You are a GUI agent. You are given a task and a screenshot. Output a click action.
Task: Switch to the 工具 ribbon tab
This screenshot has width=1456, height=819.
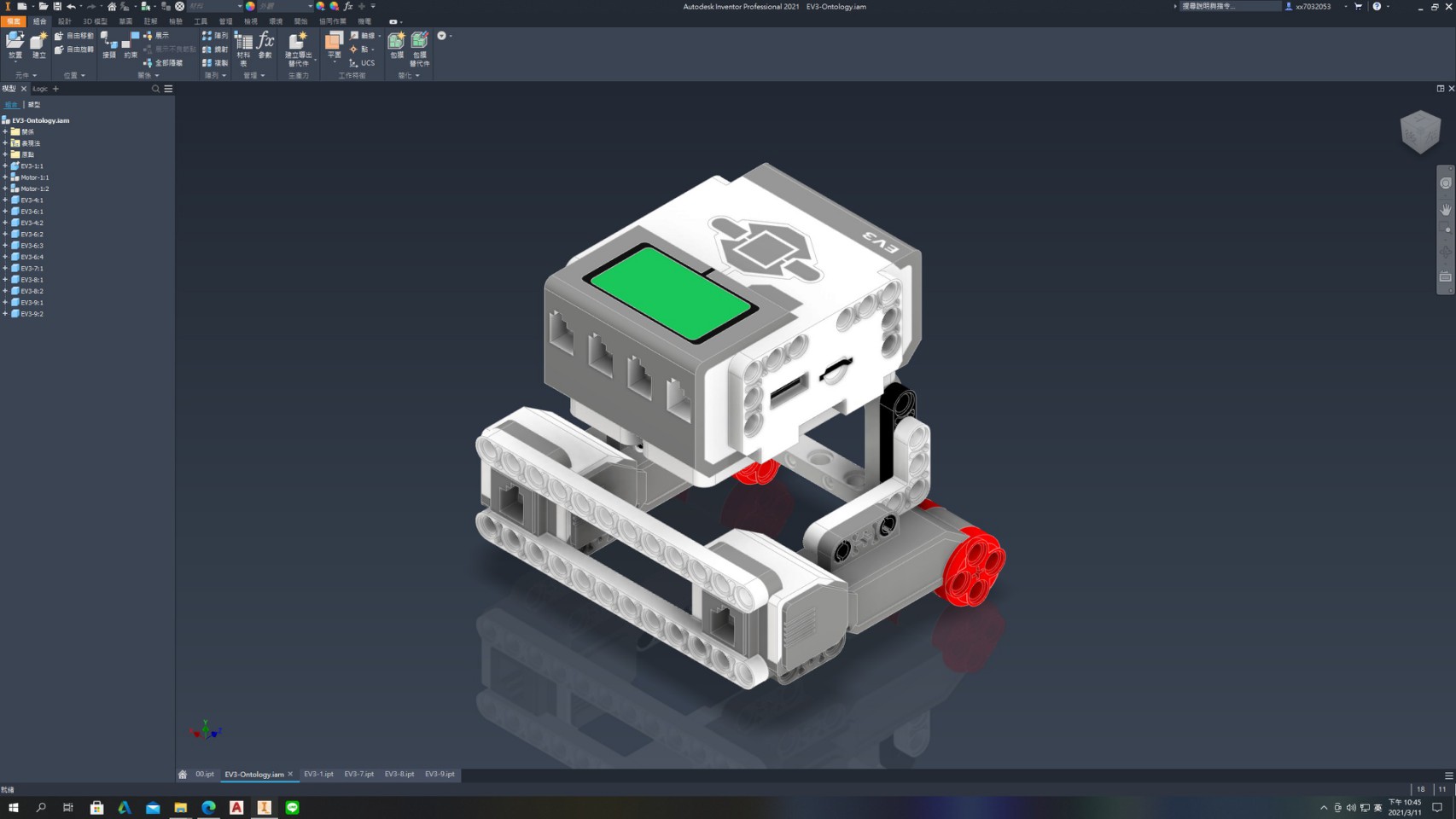click(x=201, y=21)
